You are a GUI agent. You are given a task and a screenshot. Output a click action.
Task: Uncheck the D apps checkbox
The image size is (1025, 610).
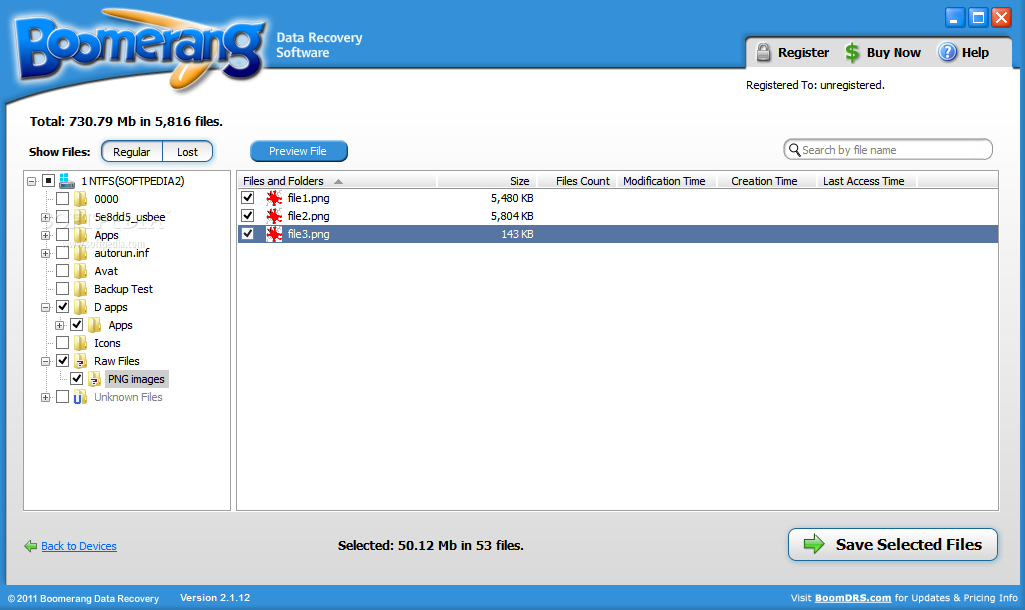click(x=63, y=306)
